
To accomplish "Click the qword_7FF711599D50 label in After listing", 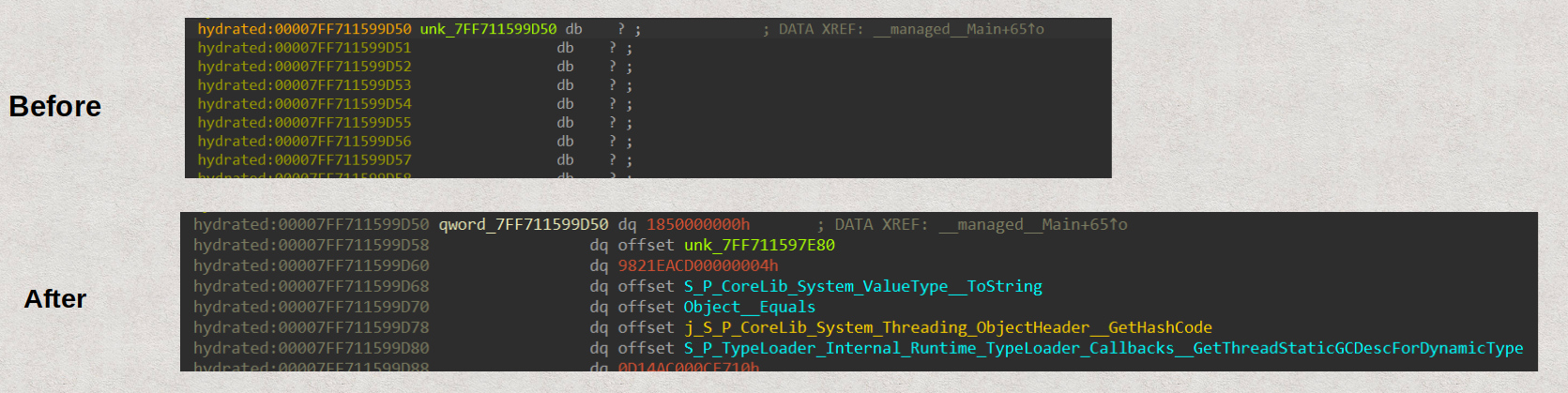I will pos(523,225).
